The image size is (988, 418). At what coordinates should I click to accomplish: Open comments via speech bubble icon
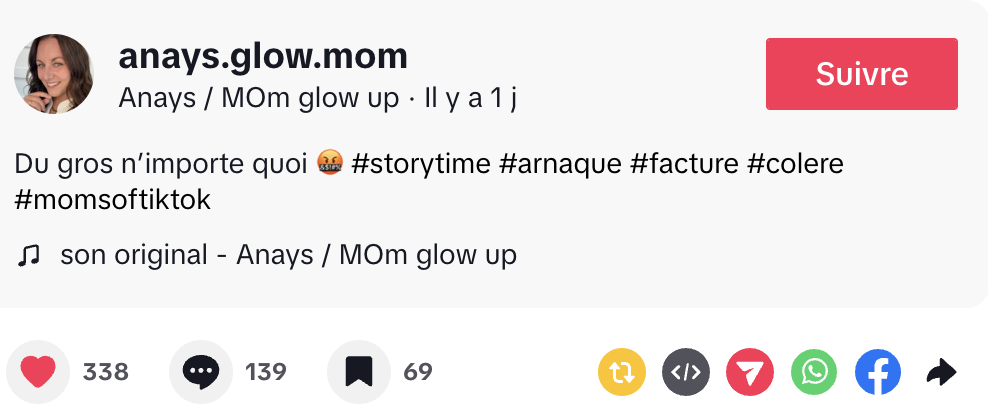click(200, 373)
